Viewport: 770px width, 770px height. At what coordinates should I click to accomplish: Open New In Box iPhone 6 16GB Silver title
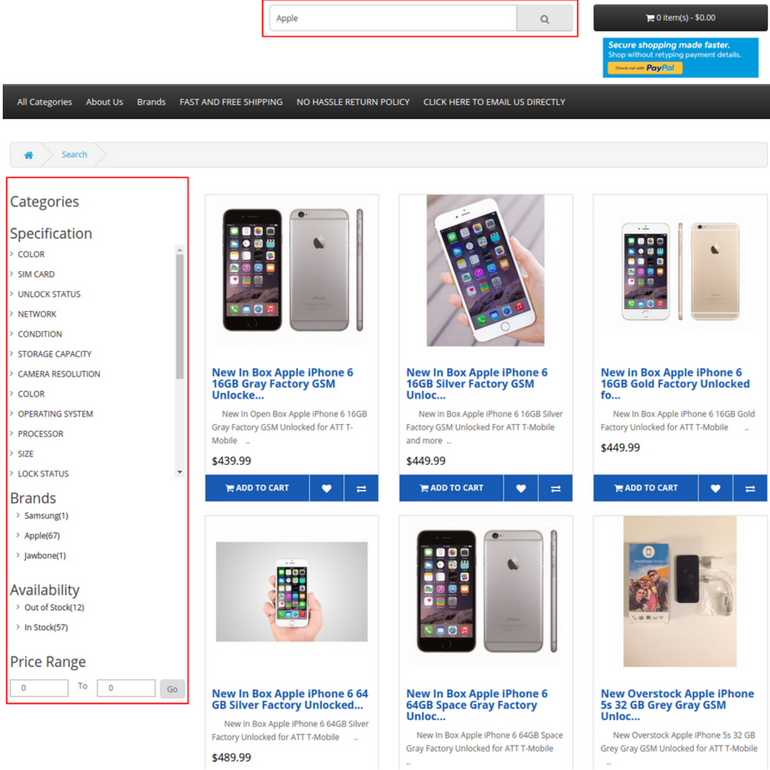(477, 384)
